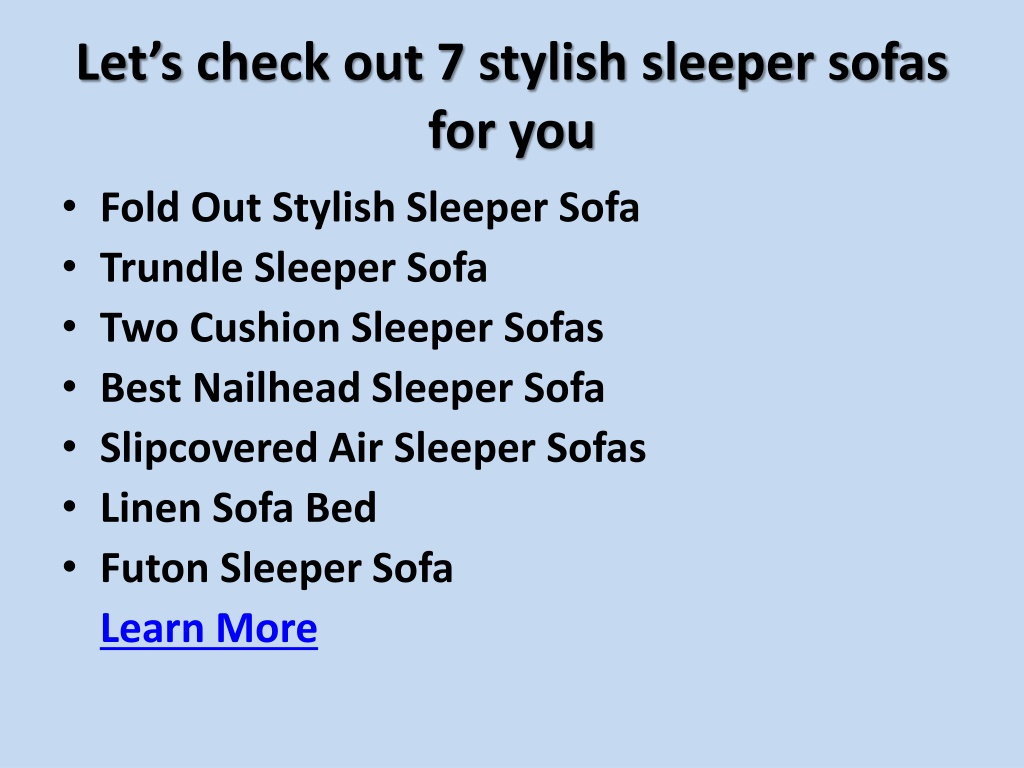The height and width of the screenshot is (768, 1024).
Task: Open the Learn More link
Action: tap(209, 628)
